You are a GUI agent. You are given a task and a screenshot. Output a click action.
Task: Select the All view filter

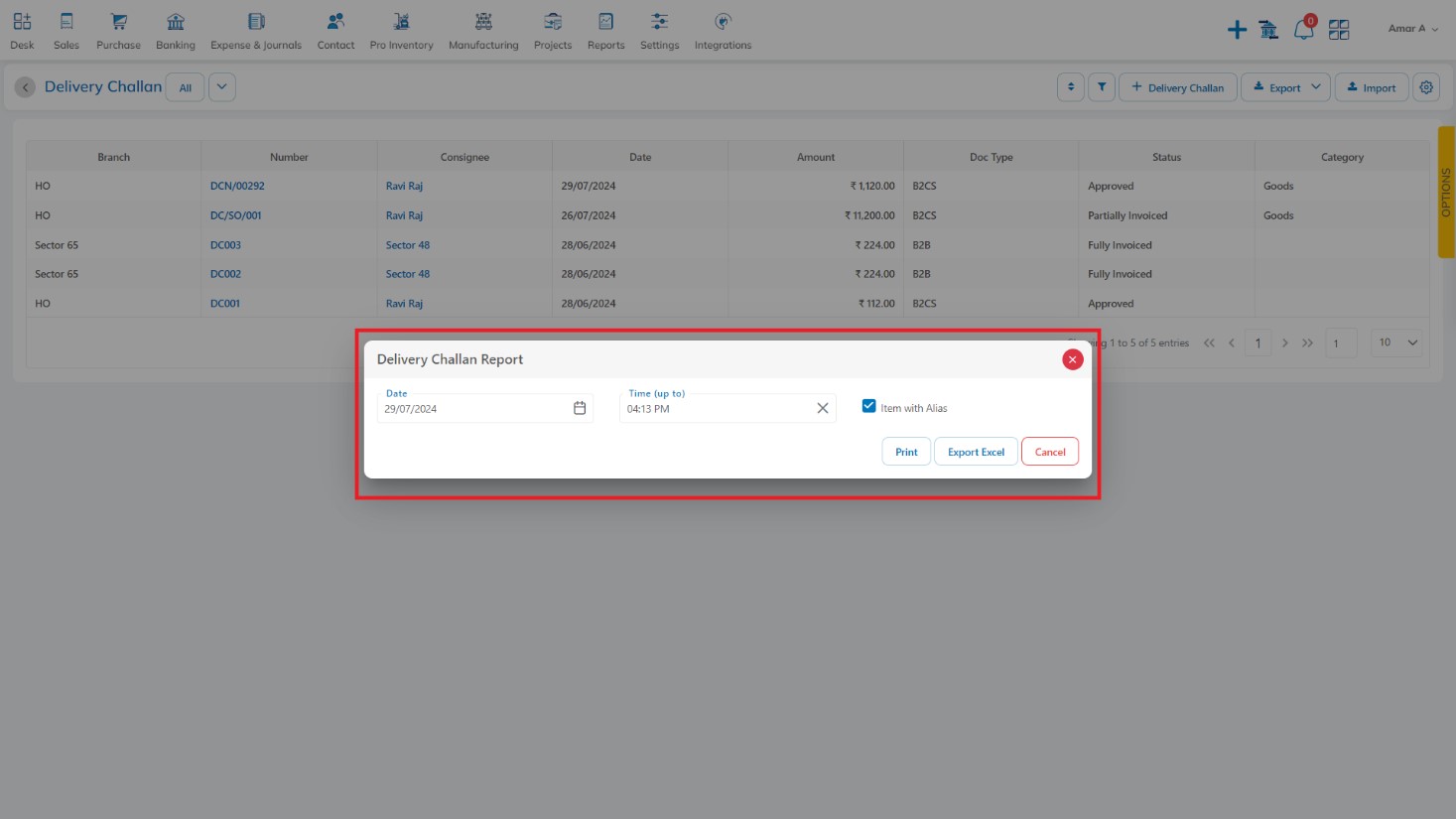(x=185, y=87)
